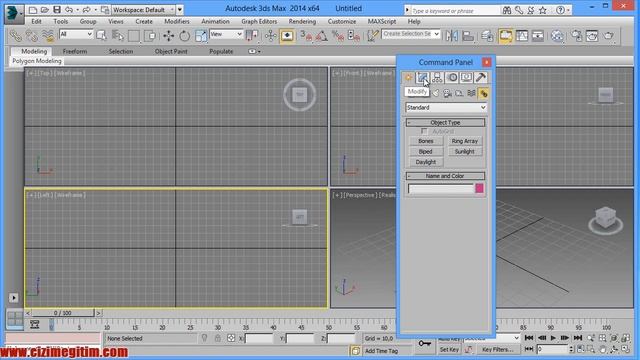Select the Select and Link tool
The width and height of the screenshot is (640, 360).
tap(15, 36)
